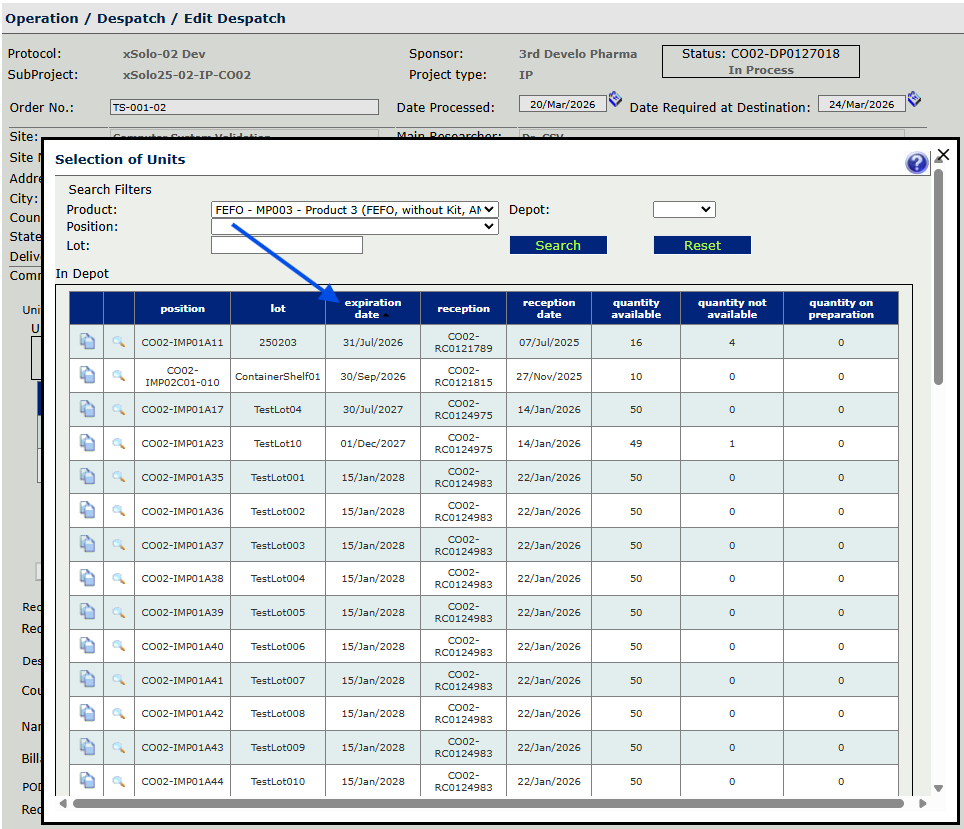
Task: Click magnifier icon for ContainerShelf01 row
Action: pyautogui.click(x=118, y=376)
